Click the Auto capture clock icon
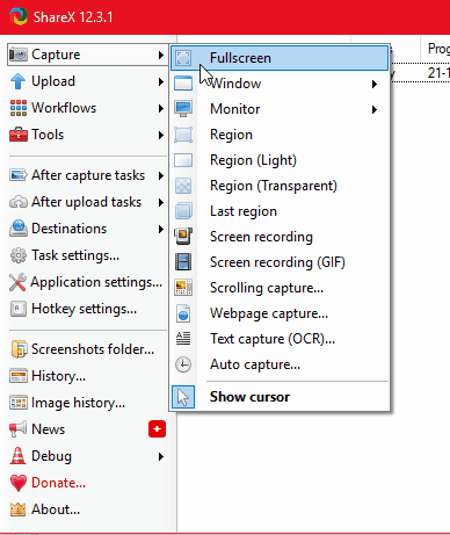This screenshot has height=535, width=450. point(183,364)
